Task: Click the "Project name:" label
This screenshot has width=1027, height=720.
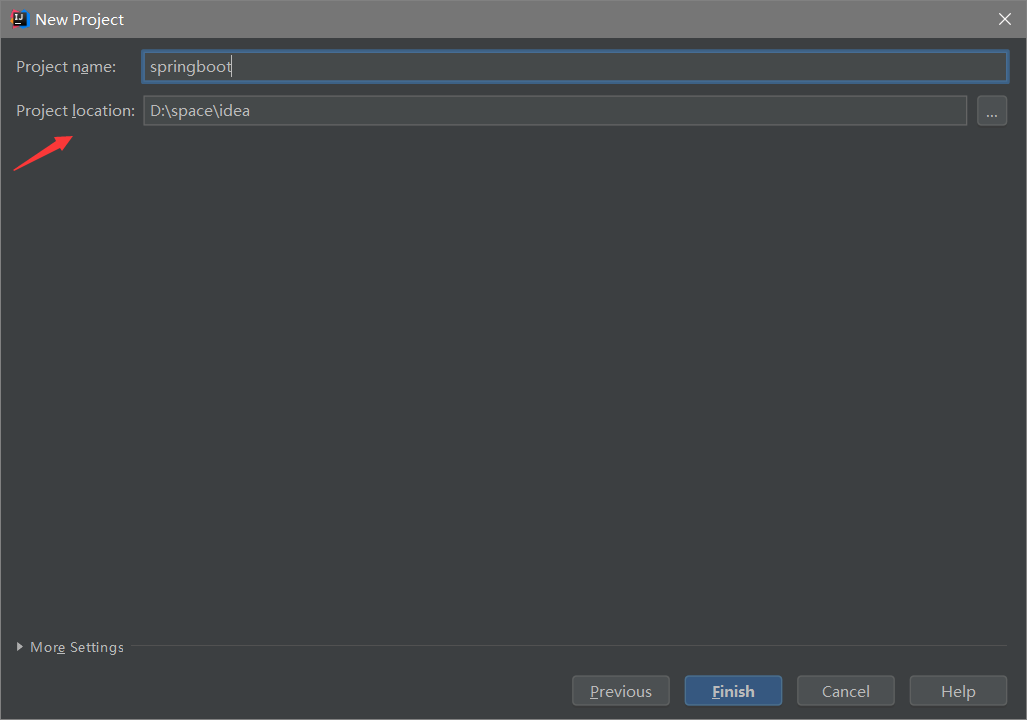Action: pyautogui.click(x=66, y=67)
